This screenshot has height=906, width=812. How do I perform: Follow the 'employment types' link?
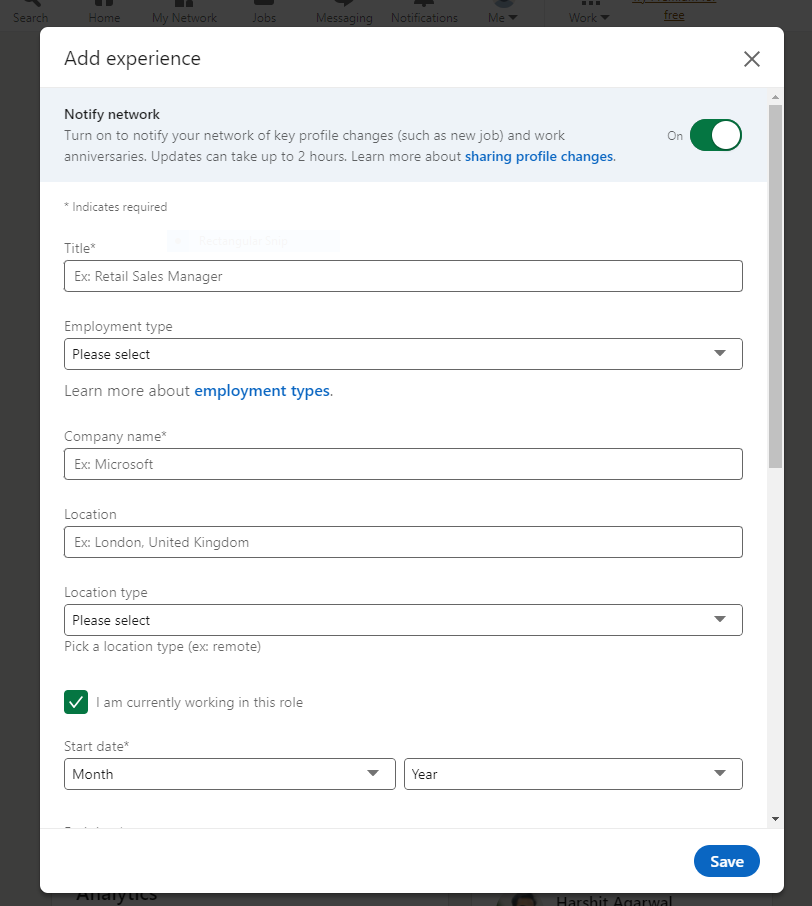(x=262, y=391)
